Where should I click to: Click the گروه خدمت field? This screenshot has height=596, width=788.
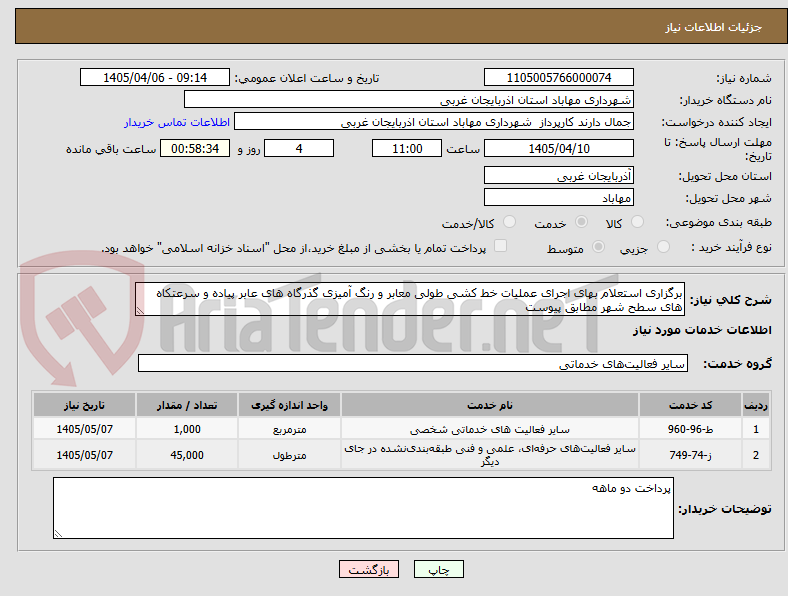tap(413, 363)
